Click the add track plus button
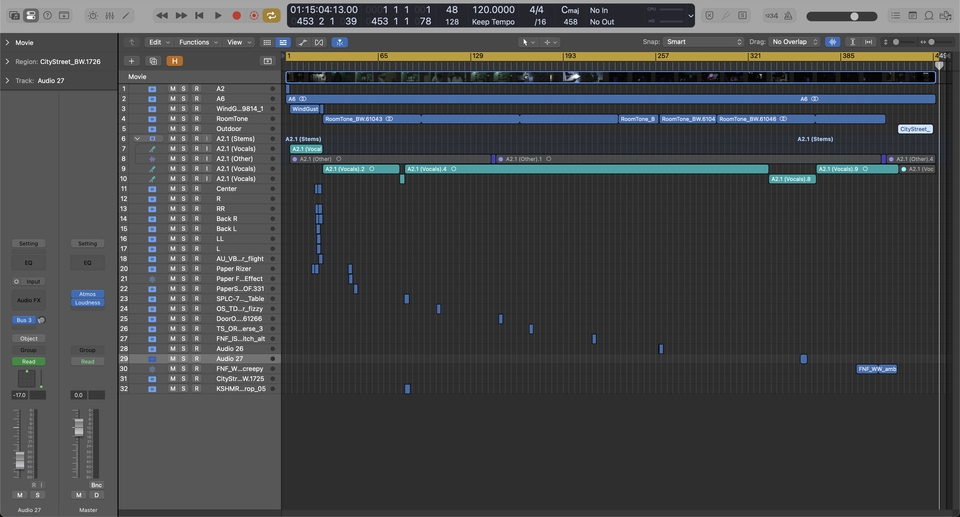 pos(131,61)
